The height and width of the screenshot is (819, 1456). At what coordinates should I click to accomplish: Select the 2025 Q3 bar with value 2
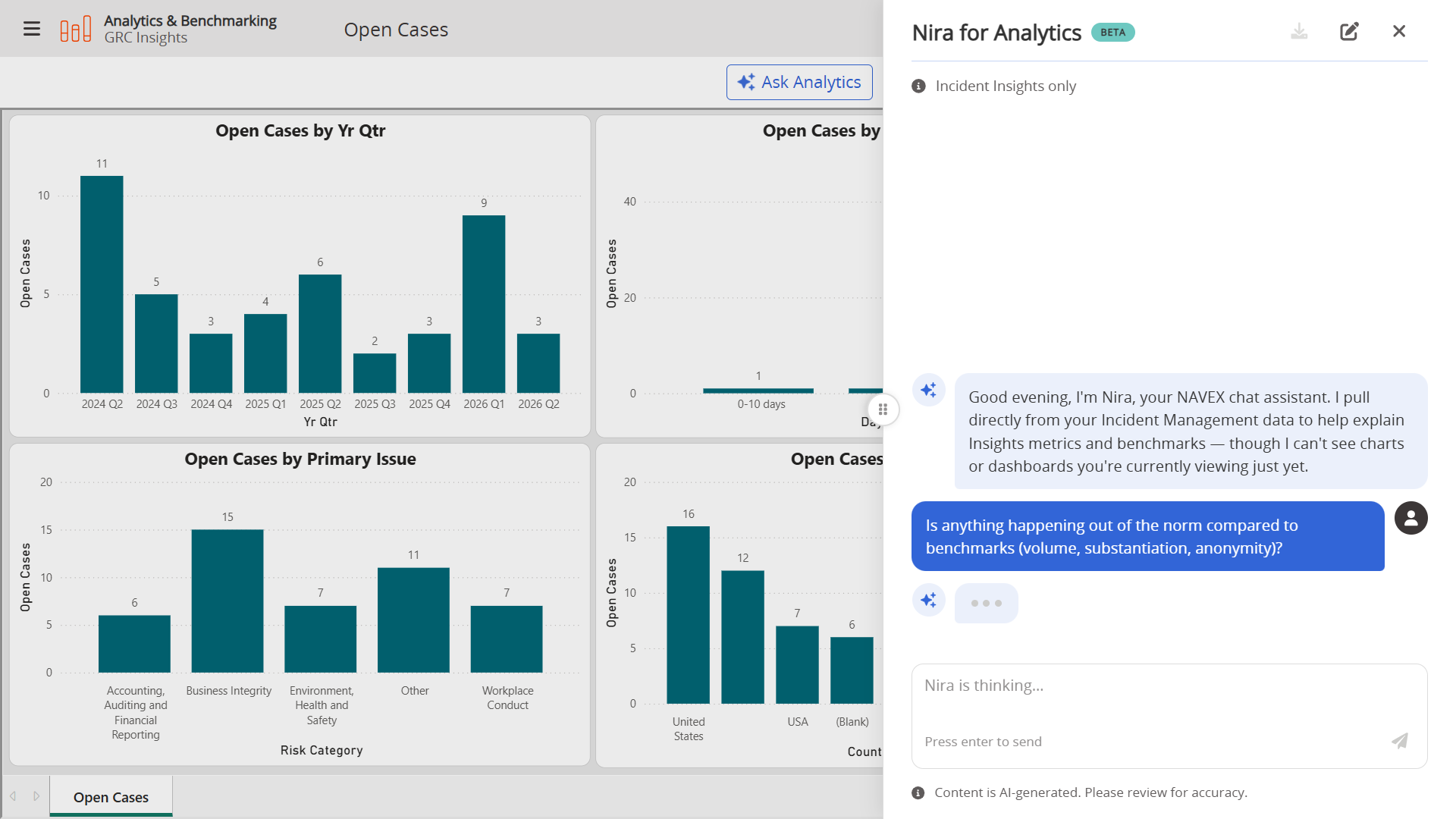click(375, 373)
